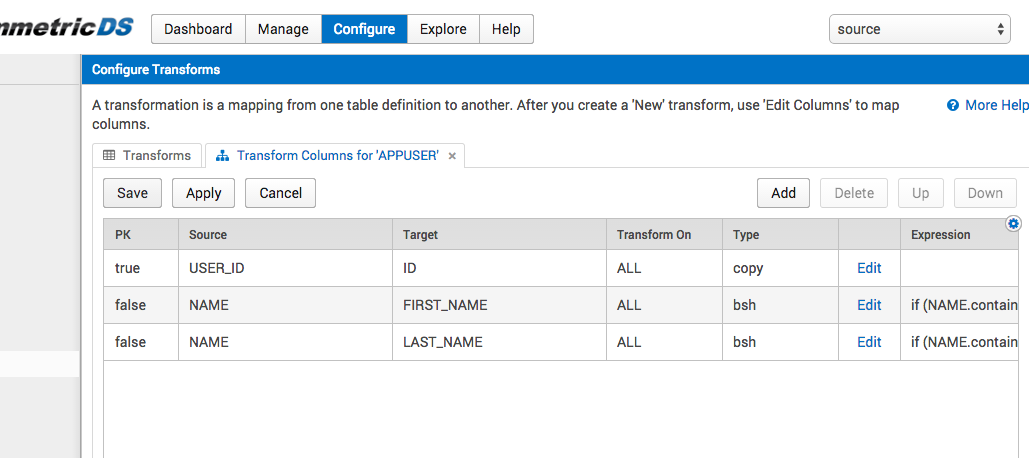
Task: Open the Dashboard menu
Action: point(198,30)
